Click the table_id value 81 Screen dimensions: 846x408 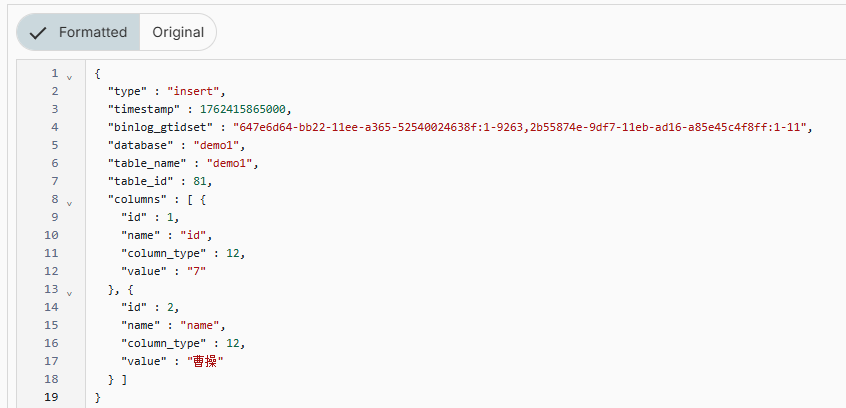point(203,181)
